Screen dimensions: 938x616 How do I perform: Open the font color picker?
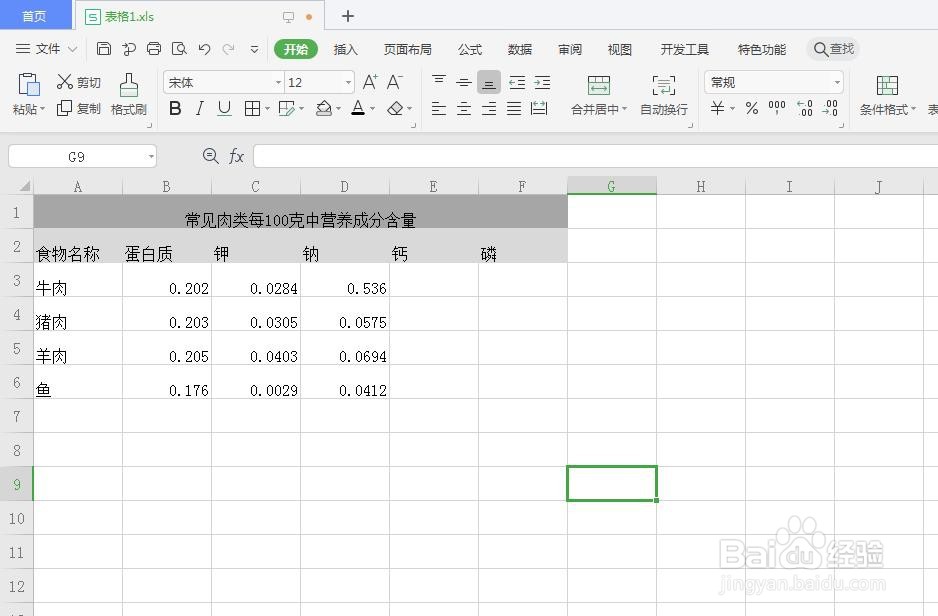pyautogui.click(x=360, y=108)
